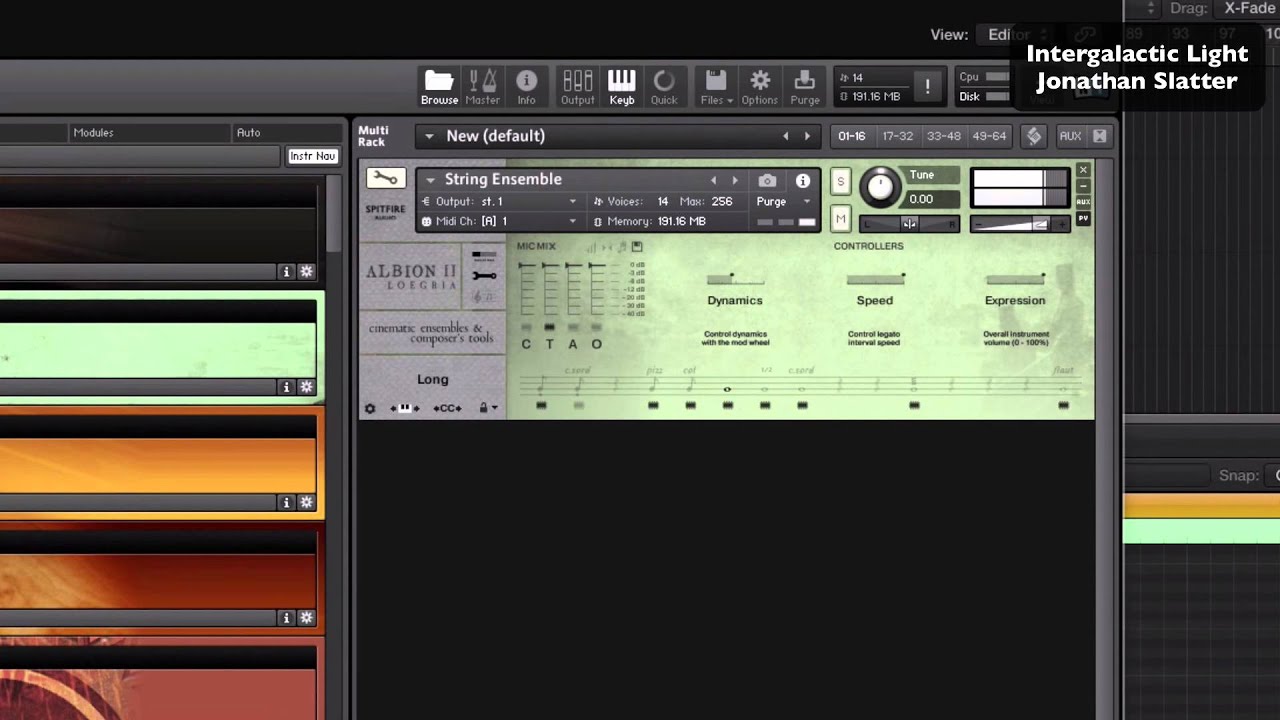The width and height of the screenshot is (1280, 720).
Task: Show the Master editor metronome panel
Action: click(x=482, y=87)
